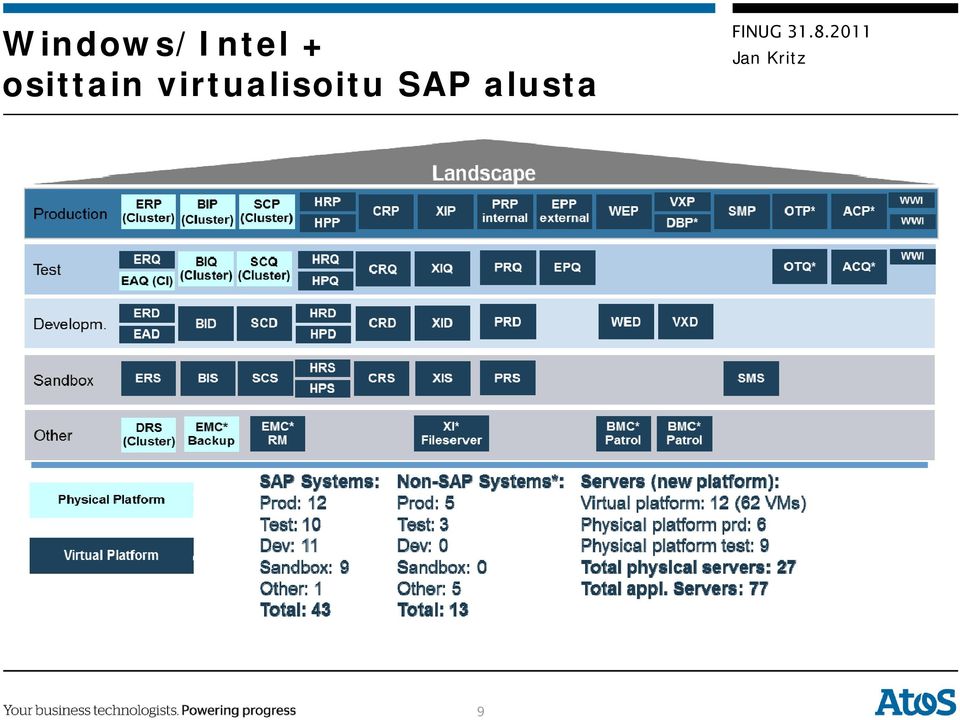Click the 'Total: 43' SAP systems line
960x720 pixels.
pos(295,610)
